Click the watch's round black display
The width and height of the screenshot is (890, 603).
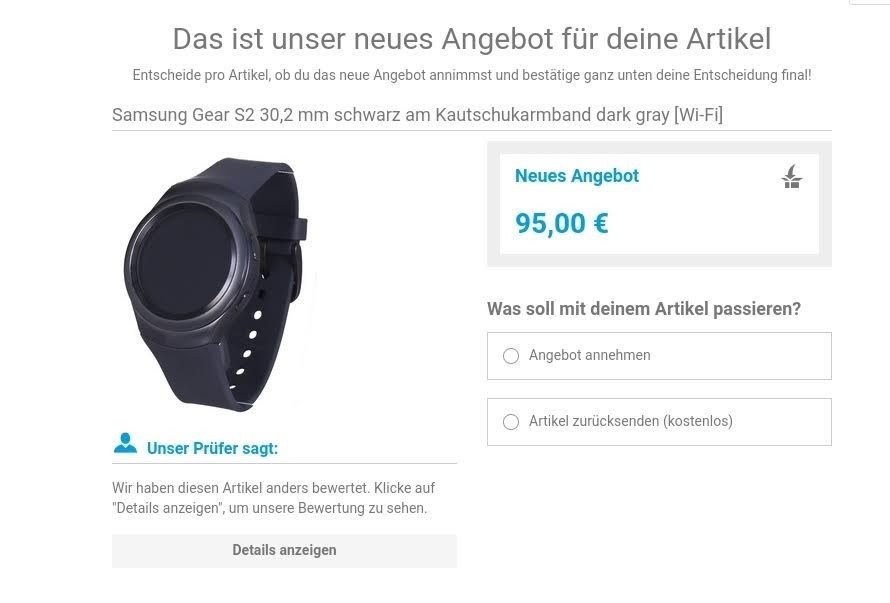click(186, 263)
